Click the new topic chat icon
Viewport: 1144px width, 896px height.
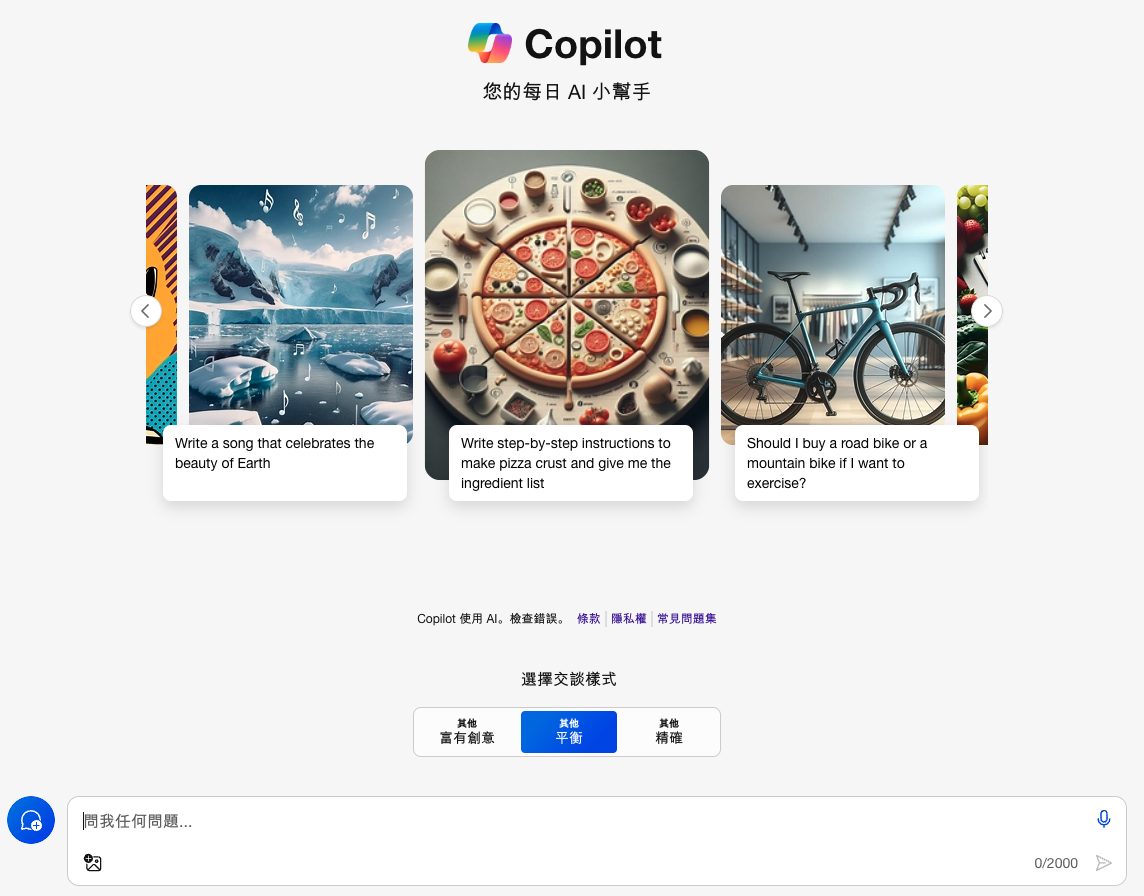coord(31,820)
